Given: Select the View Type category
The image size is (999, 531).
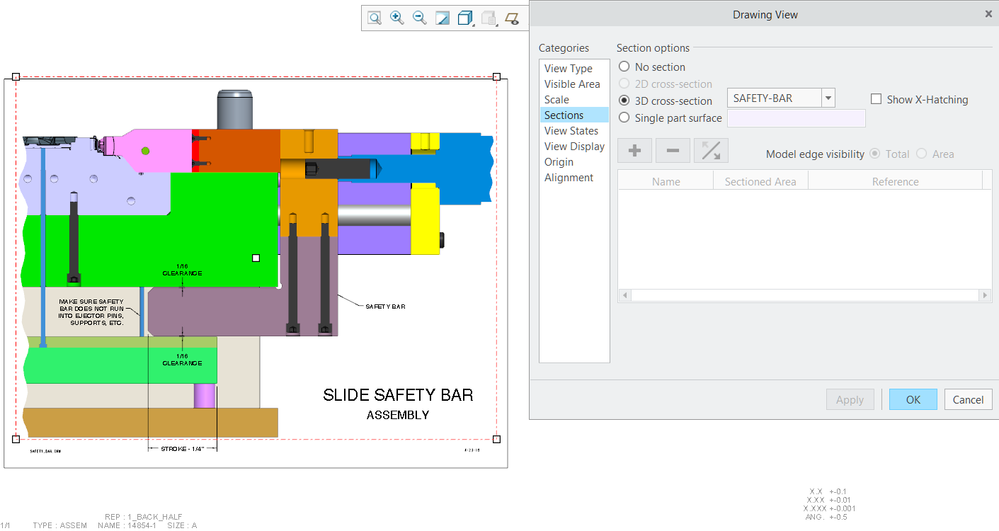Looking at the screenshot, I should point(568,69).
